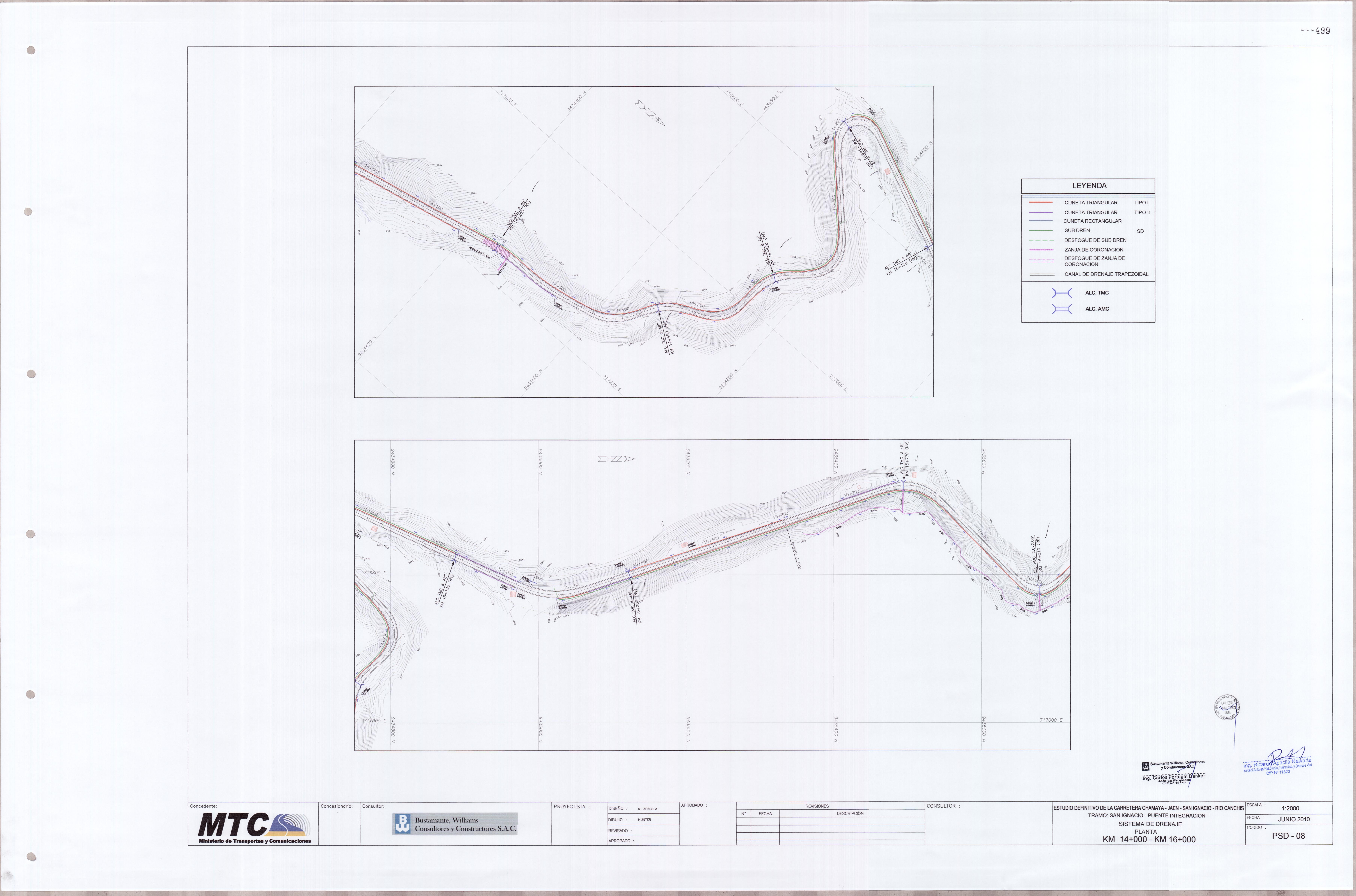Click the red Cuneta Triangular Tipo I line sample
This screenshot has width=1356, height=896.
pos(1041,202)
